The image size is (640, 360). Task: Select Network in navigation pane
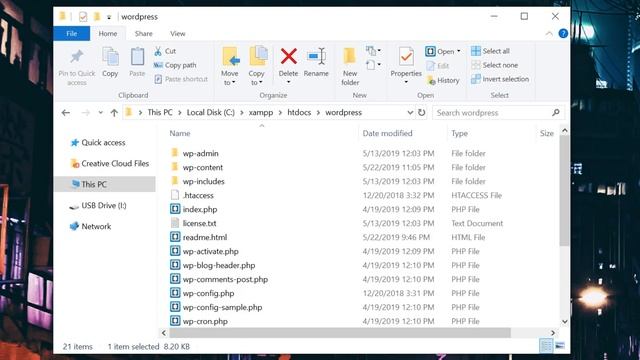pos(91,226)
